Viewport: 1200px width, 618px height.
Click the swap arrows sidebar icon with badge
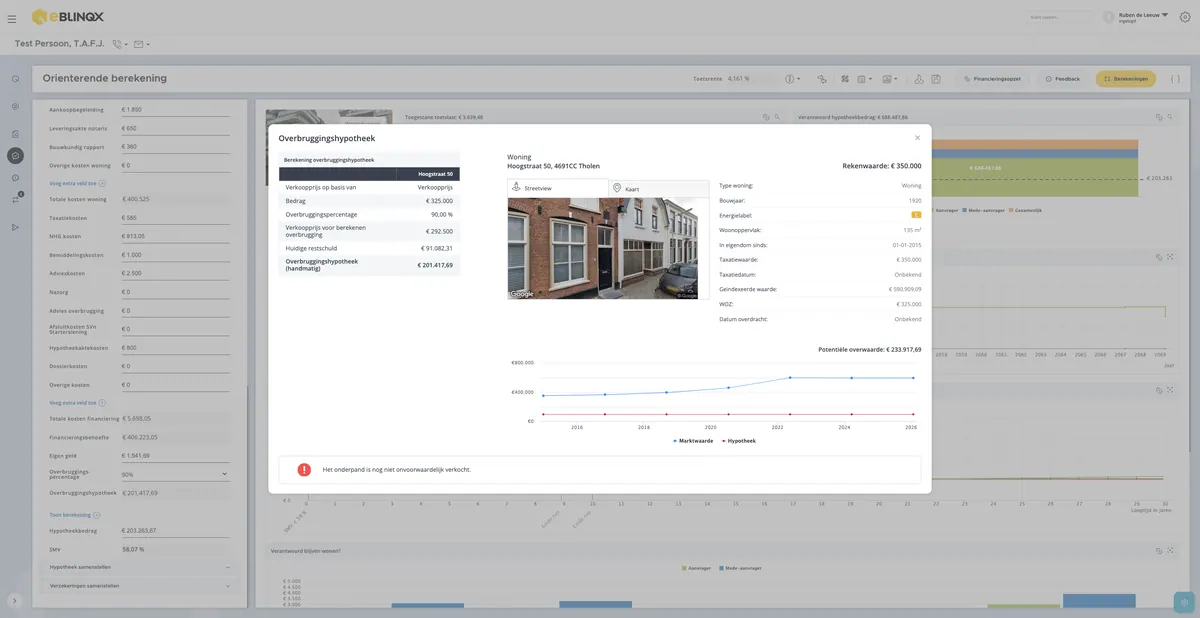click(15, 199)
